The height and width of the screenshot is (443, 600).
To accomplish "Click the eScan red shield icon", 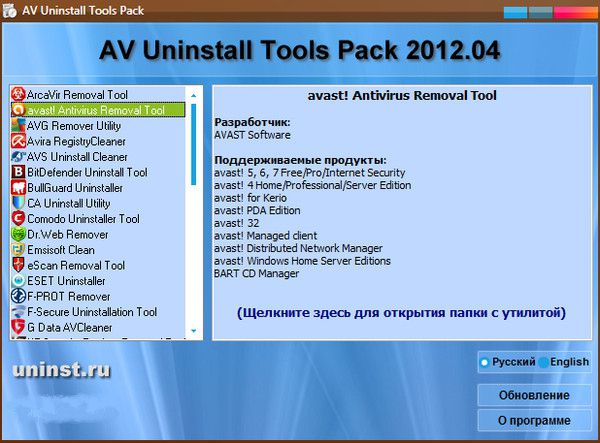I will pyautogui.click(x=18, y=265).
